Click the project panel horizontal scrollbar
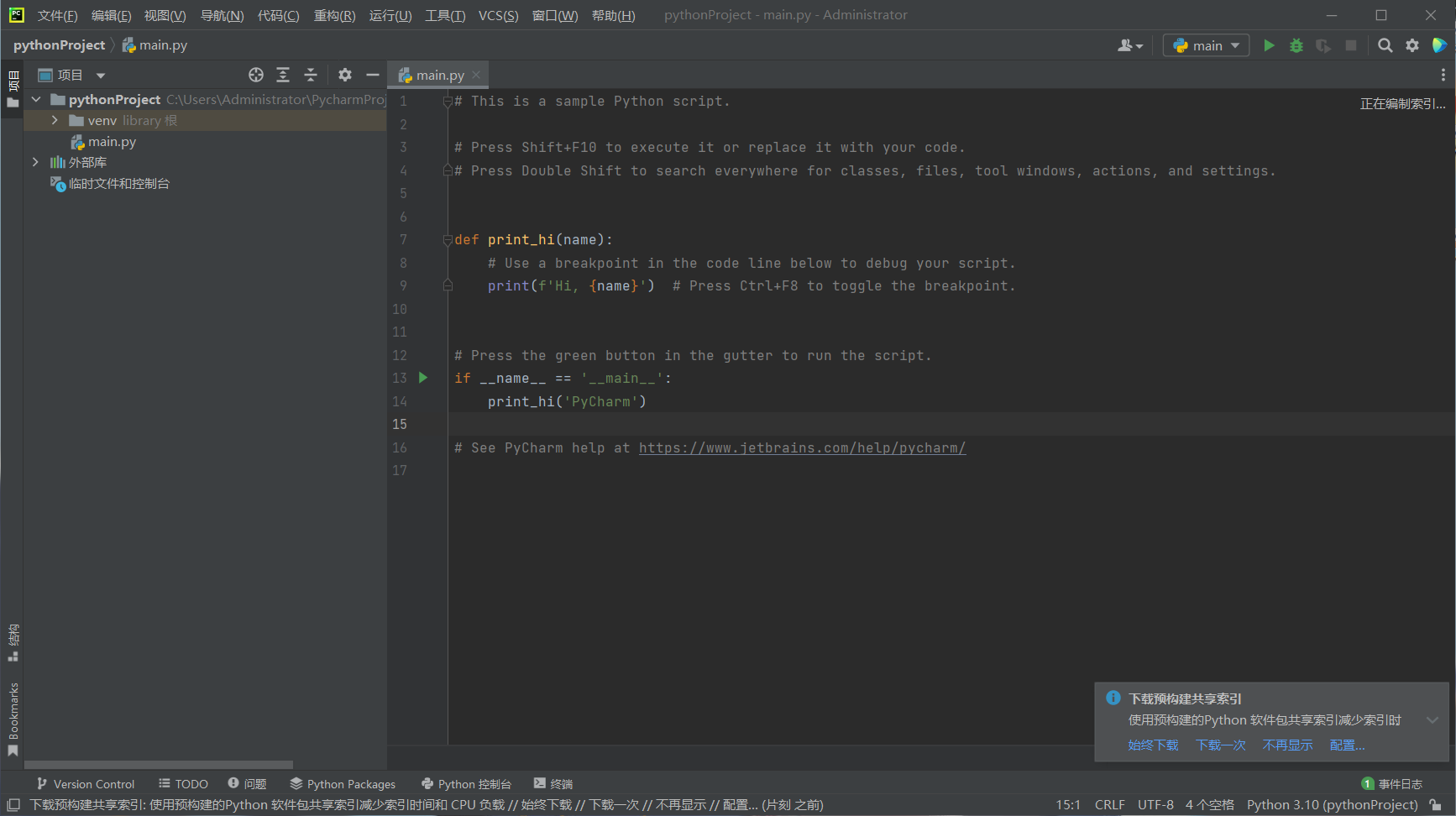 (x=159, y=765)
